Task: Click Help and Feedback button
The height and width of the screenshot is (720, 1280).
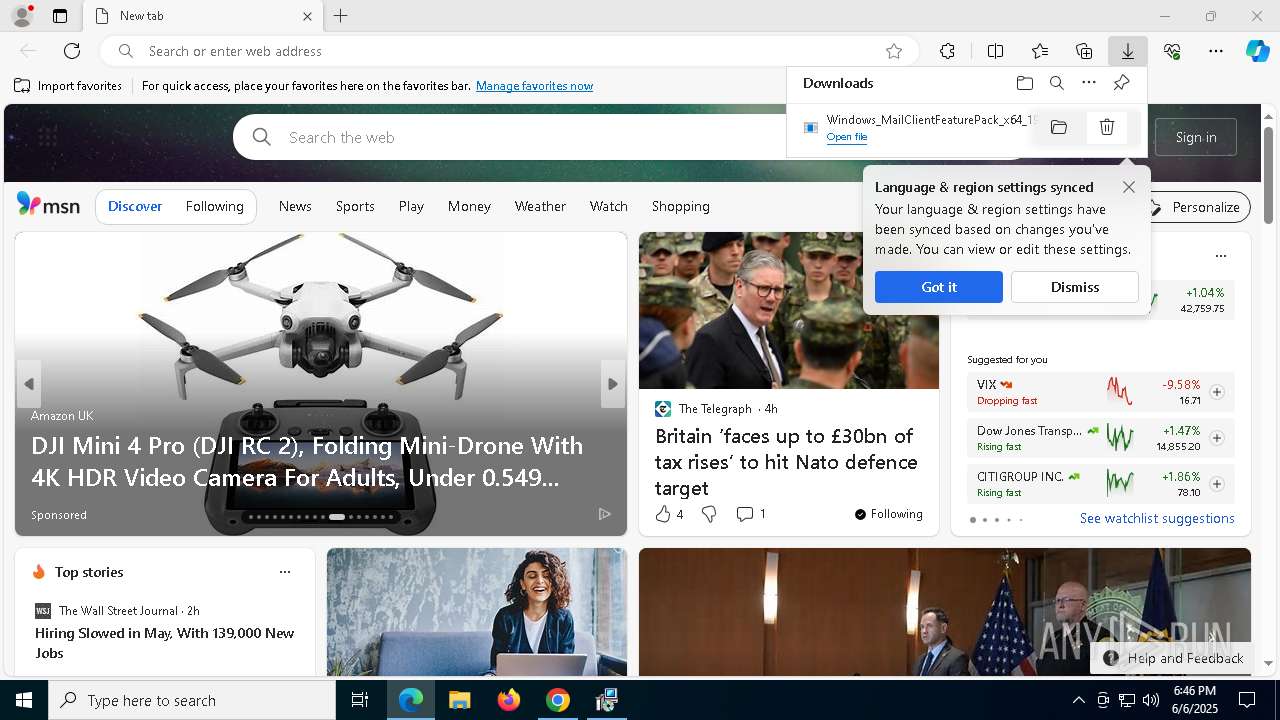Action: coord(1173,658)
